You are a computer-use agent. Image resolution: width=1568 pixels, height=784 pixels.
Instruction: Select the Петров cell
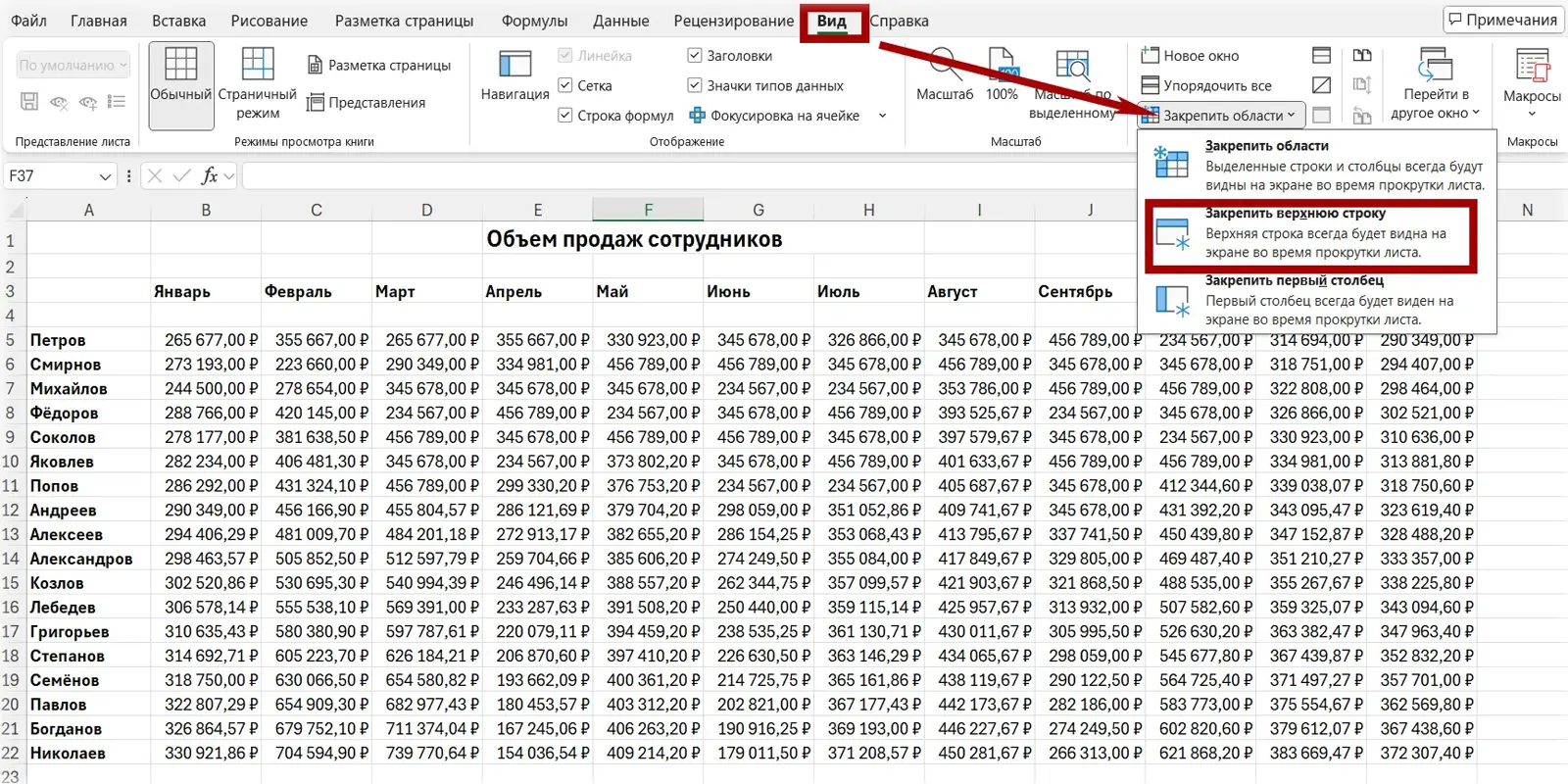click(x=88, y=340)
